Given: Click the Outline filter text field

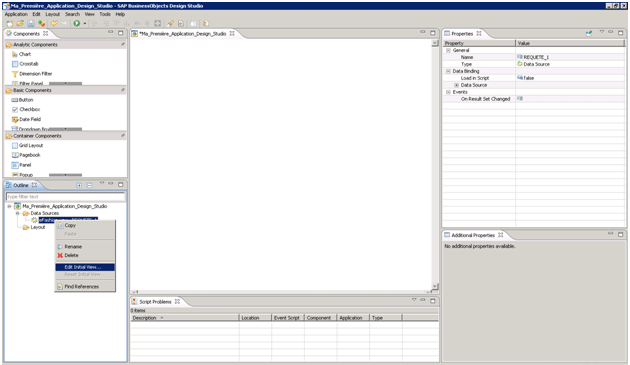Looking at the screenshot, I should pos(65,197).
